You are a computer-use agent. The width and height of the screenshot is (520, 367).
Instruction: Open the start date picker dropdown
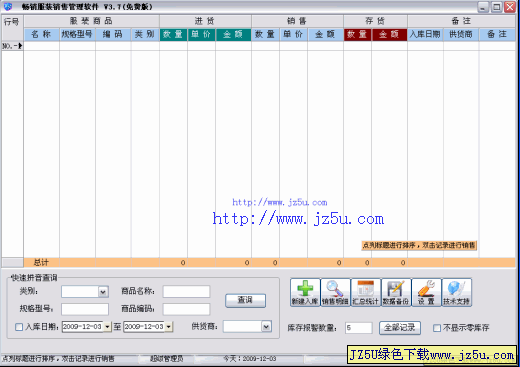point(107,327)
